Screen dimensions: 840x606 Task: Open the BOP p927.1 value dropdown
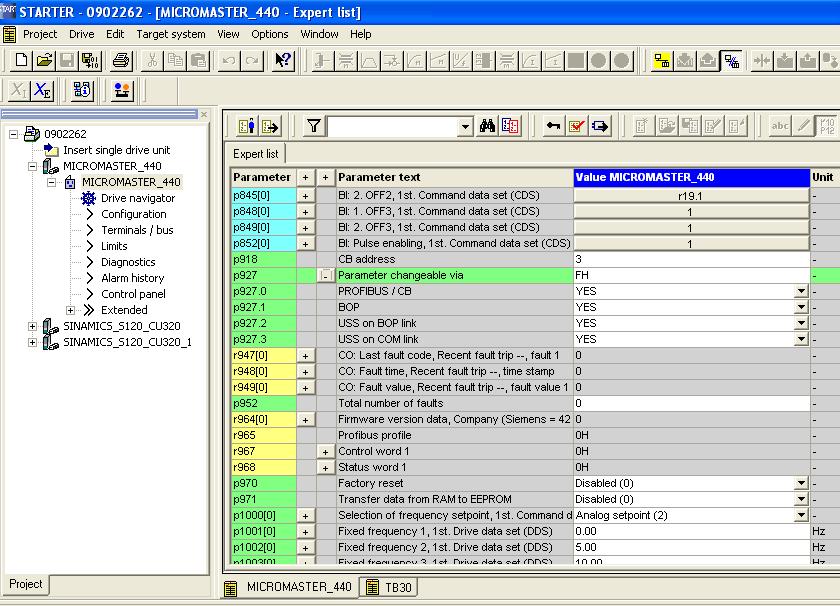[x=801, y=307]
